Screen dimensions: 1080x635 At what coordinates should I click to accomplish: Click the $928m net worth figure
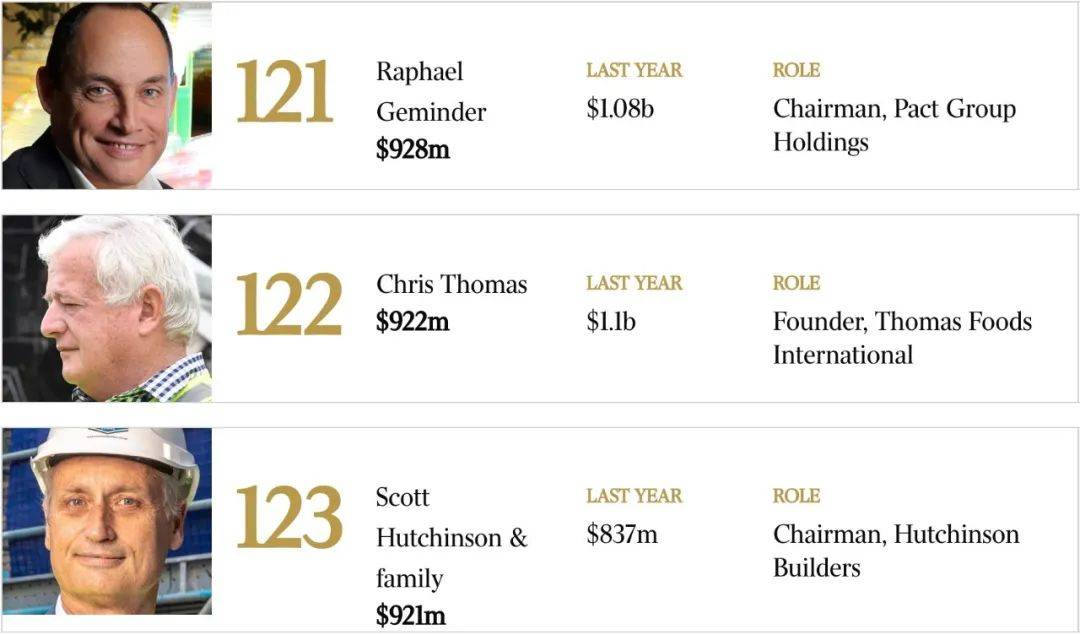413,149
